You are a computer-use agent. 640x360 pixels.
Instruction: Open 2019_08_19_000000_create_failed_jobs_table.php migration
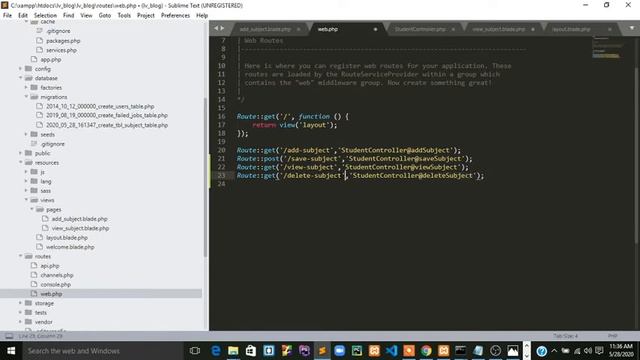click(x=107, y=116)
